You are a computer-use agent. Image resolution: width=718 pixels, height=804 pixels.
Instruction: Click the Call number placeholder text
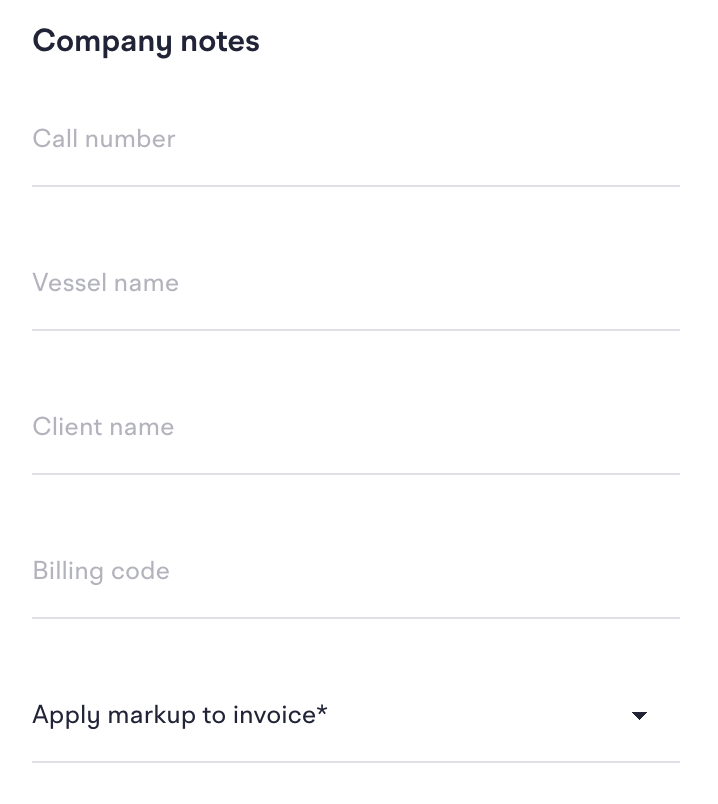tap(104, 139)
